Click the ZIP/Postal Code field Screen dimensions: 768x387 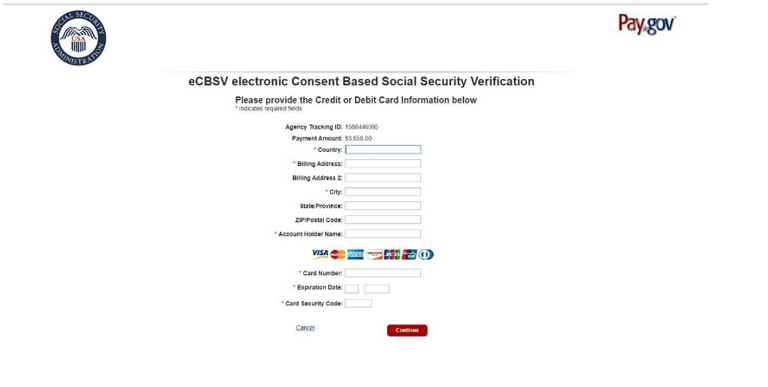[x=383, y=220]
